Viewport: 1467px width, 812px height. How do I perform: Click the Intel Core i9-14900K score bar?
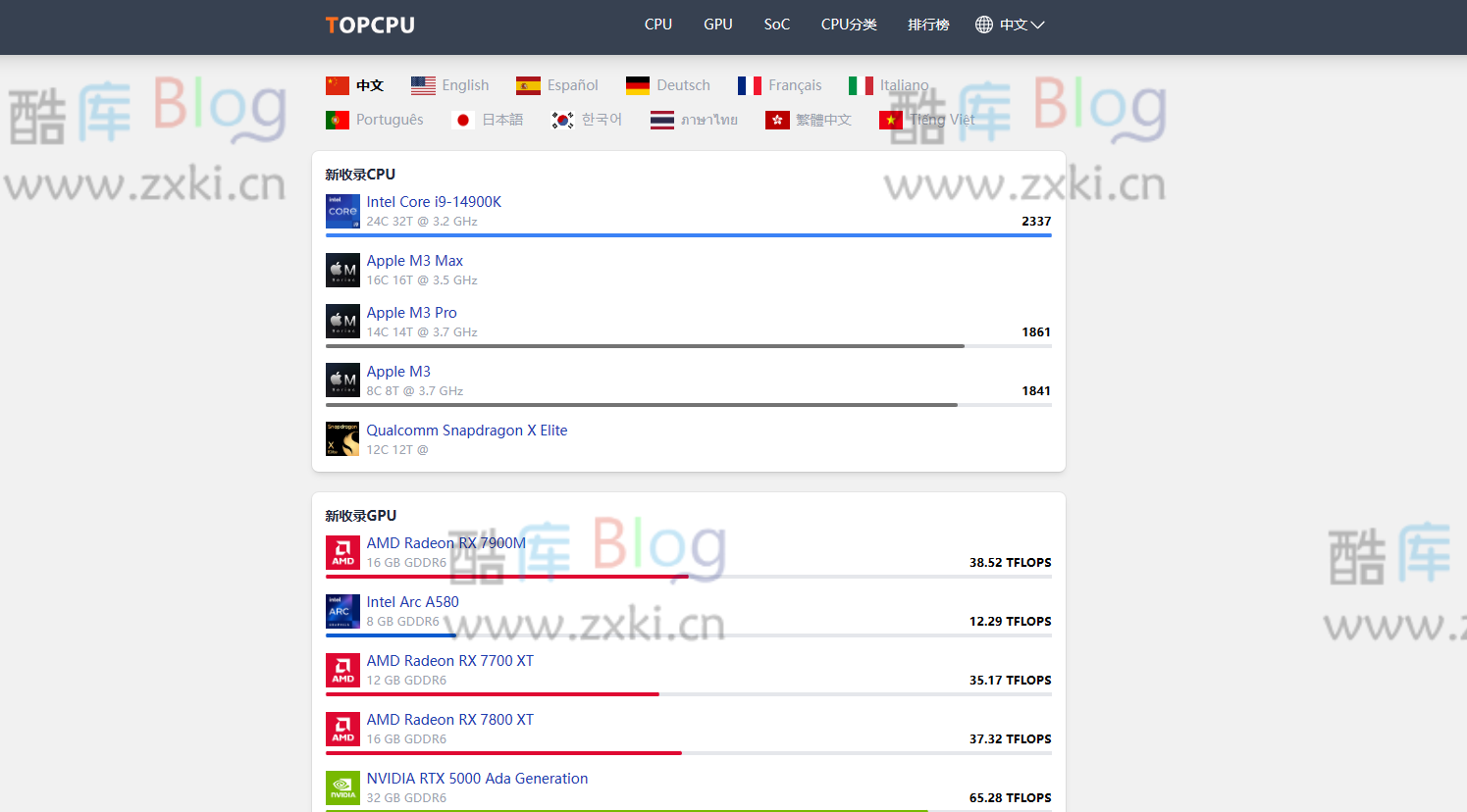coord(688,235)
